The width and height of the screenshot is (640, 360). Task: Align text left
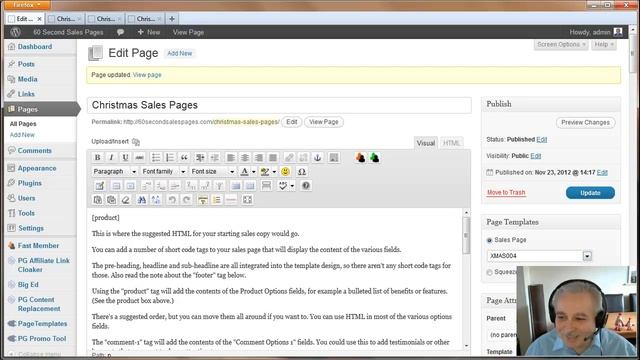(x=231, y=158)
